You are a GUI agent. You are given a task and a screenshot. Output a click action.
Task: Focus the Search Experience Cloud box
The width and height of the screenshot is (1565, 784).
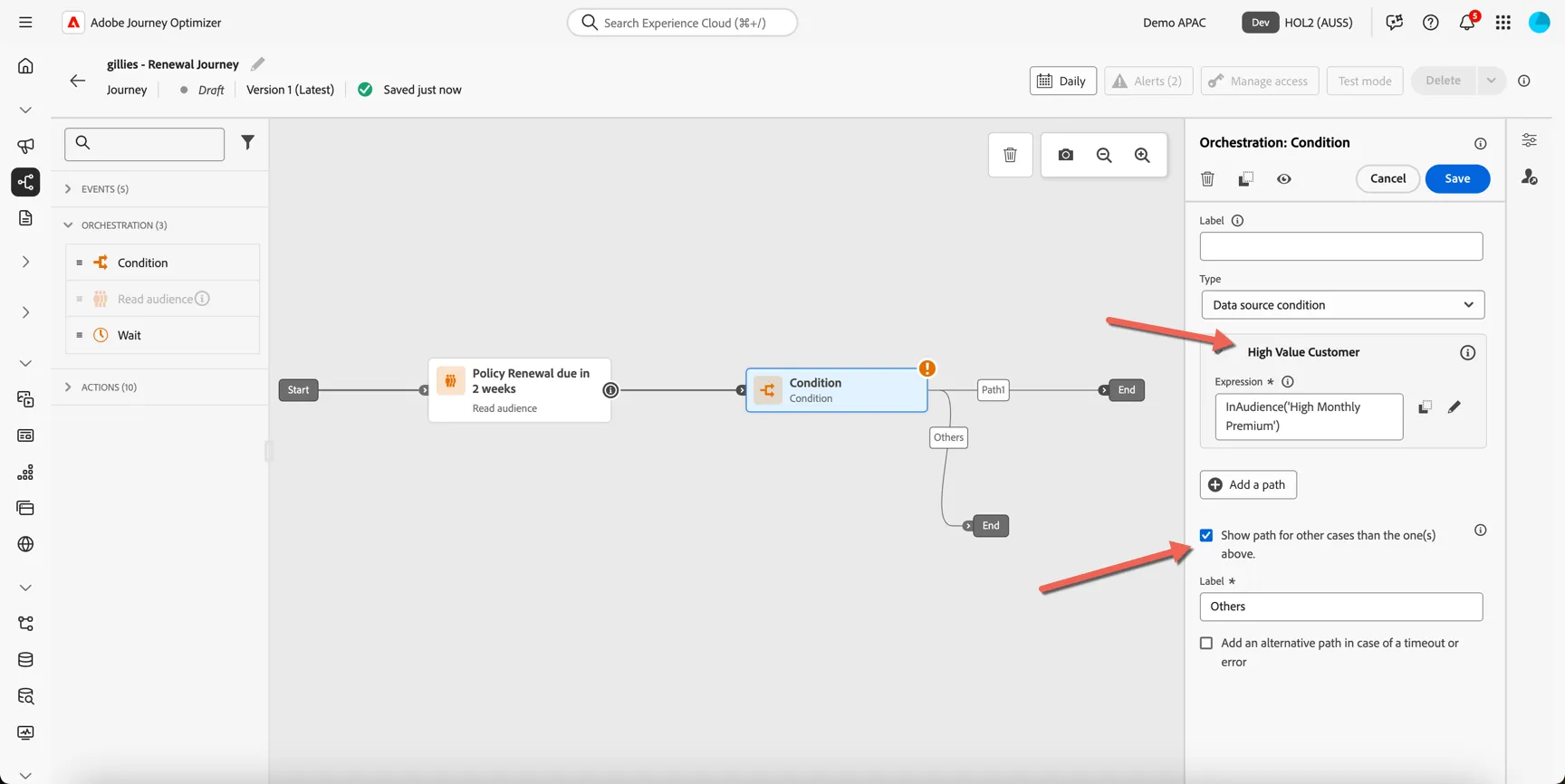point(682,23)
